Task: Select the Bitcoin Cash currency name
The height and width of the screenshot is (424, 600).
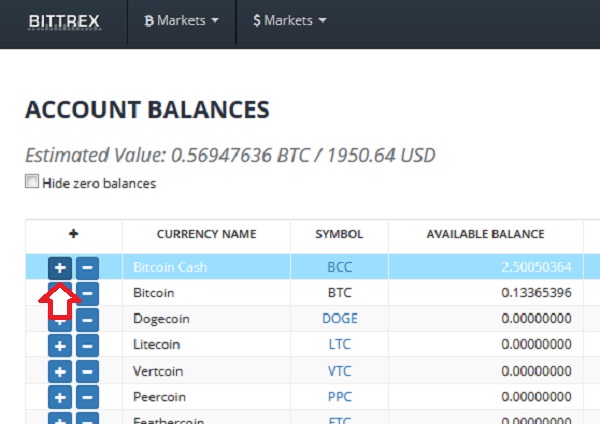Action: pos(170,267)
